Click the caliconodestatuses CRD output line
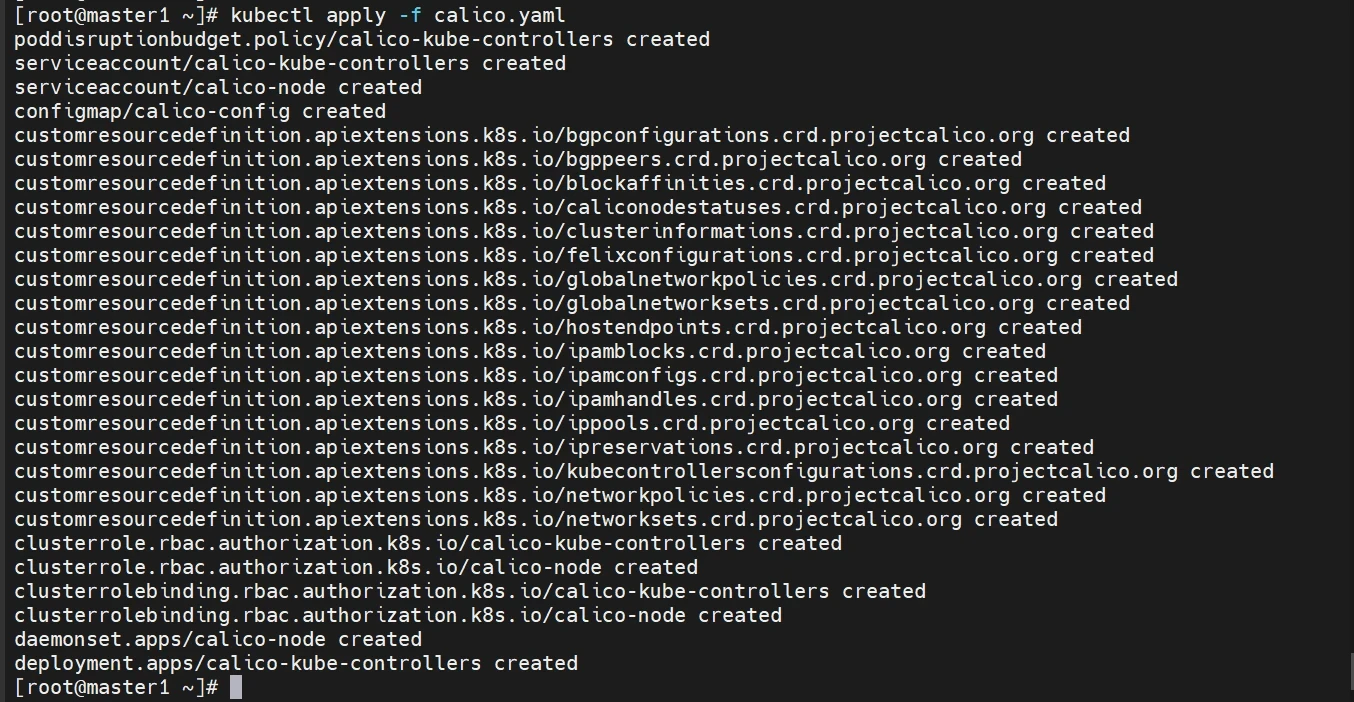 point(578,207)
